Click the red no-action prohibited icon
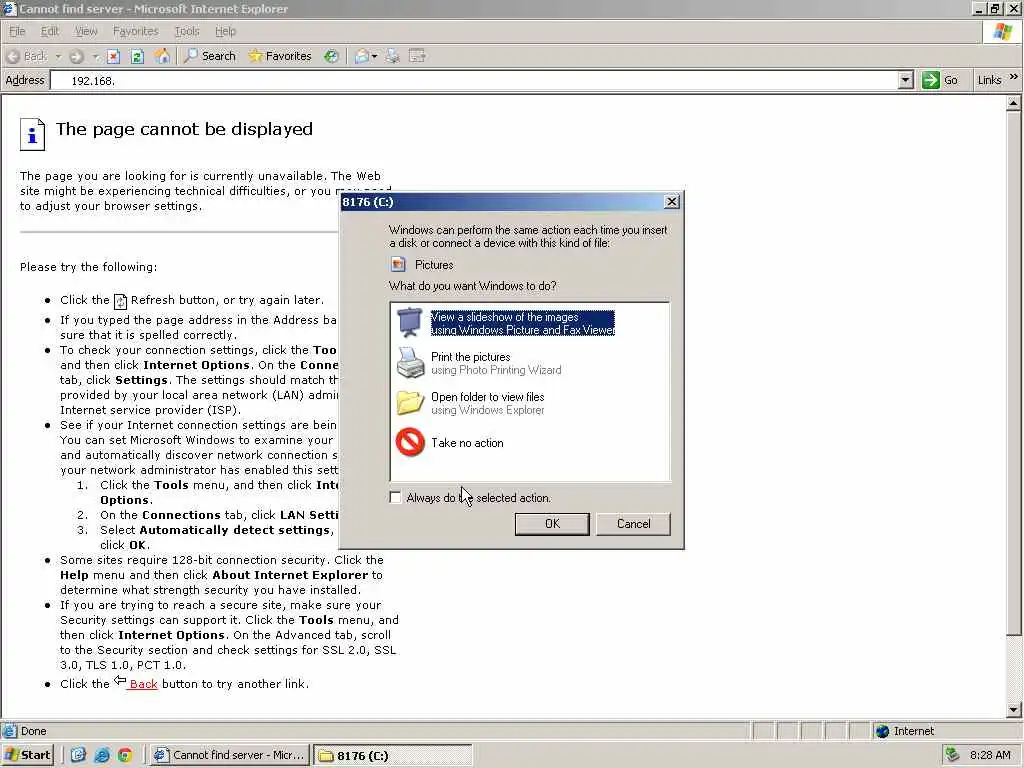1024x768 pixels. click(410, 442)
